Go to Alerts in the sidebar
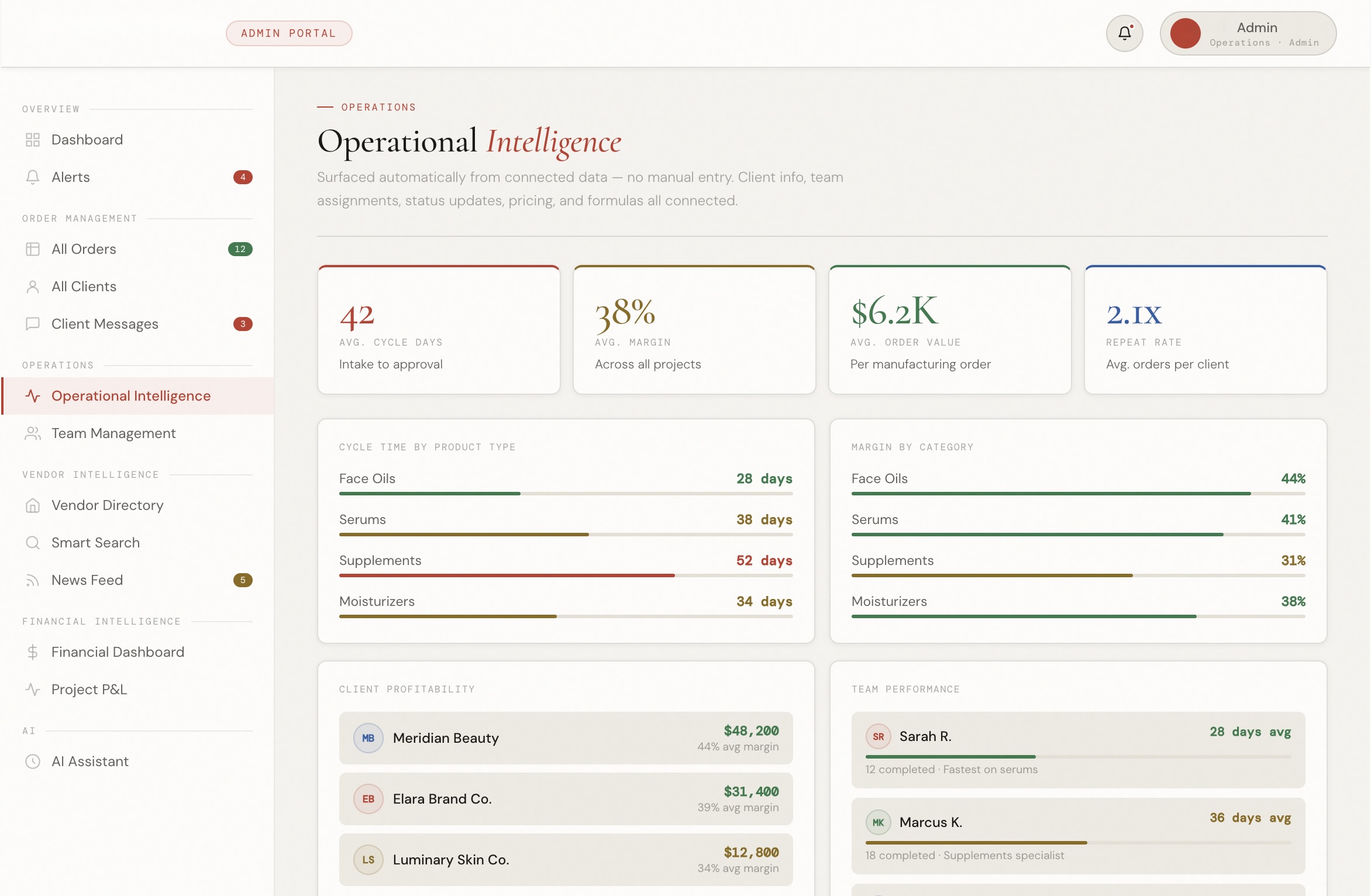 (138, 177)
